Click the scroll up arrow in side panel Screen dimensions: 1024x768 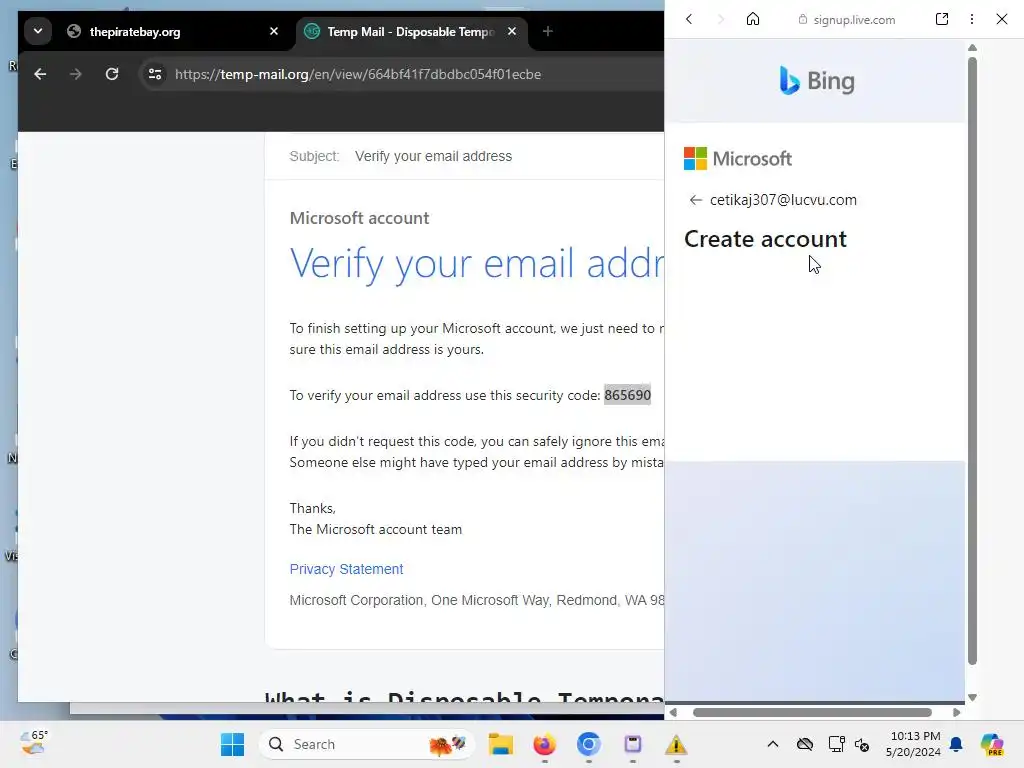coord(972,48)
